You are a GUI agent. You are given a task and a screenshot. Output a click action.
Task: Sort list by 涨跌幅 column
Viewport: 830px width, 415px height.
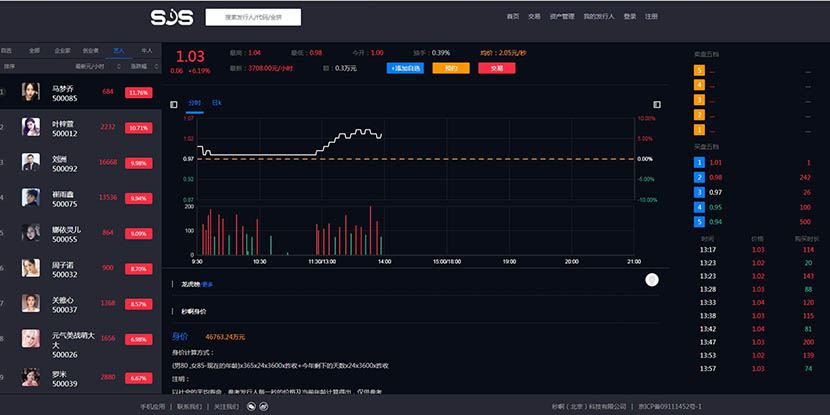tap(138, 65)
